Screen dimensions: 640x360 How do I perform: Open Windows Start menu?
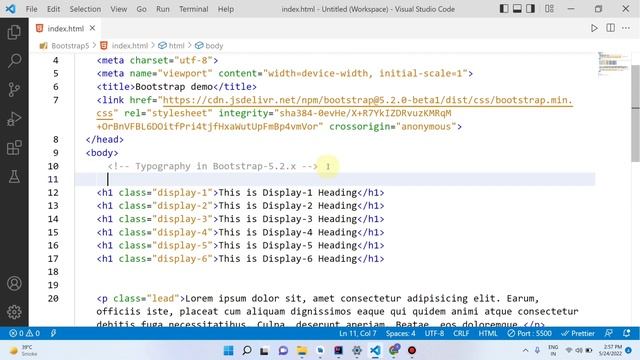click(x=229, y=351)
